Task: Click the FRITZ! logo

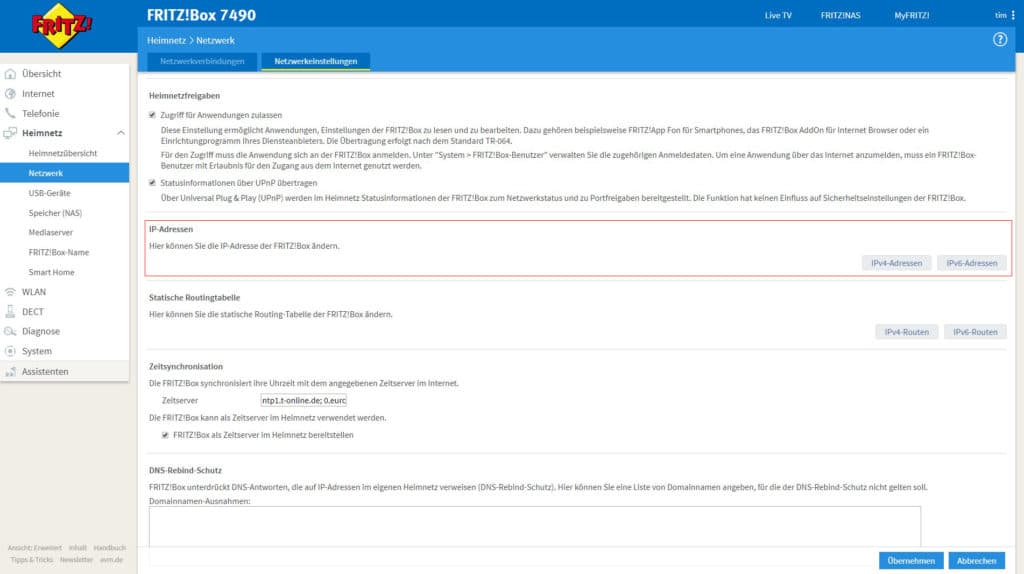Action: coord(61,25)
